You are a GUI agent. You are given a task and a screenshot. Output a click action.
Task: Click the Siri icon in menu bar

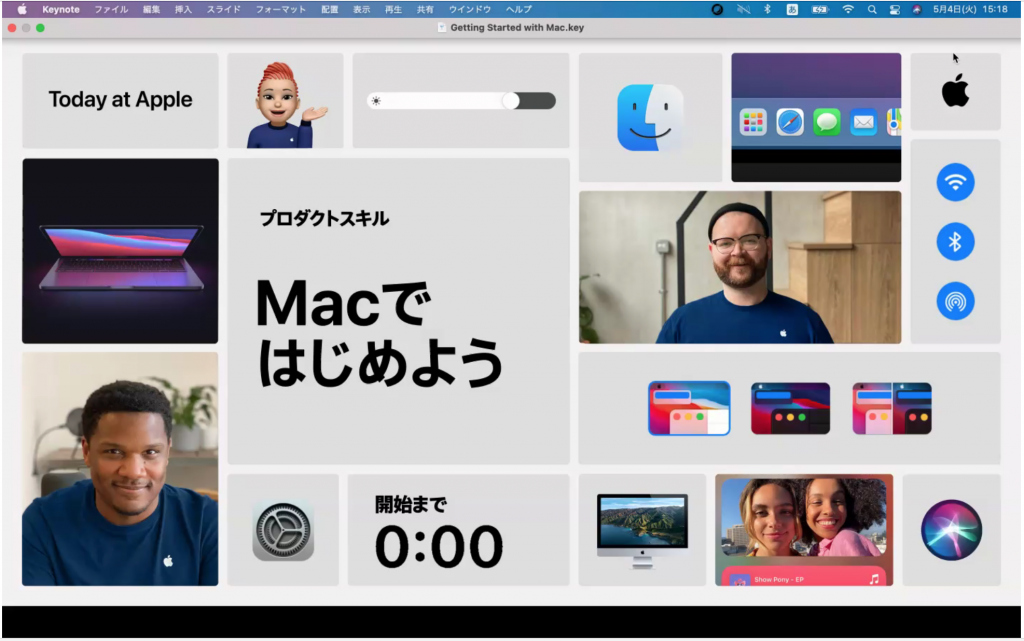pyautogui.click(x=917, y=9)
